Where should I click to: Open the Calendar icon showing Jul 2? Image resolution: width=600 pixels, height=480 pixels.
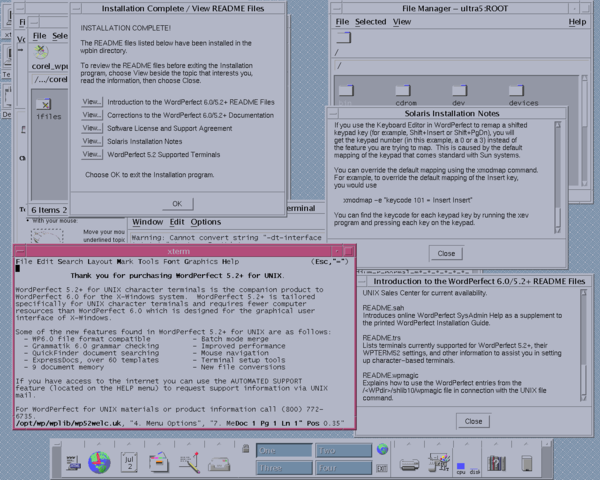pyautogui.click(x=129, y=462)
